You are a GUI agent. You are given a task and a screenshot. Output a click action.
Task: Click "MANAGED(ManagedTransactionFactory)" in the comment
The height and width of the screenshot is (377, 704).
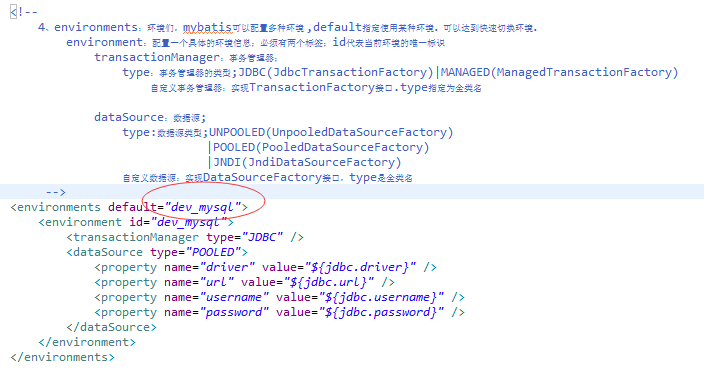click(559, 72)
